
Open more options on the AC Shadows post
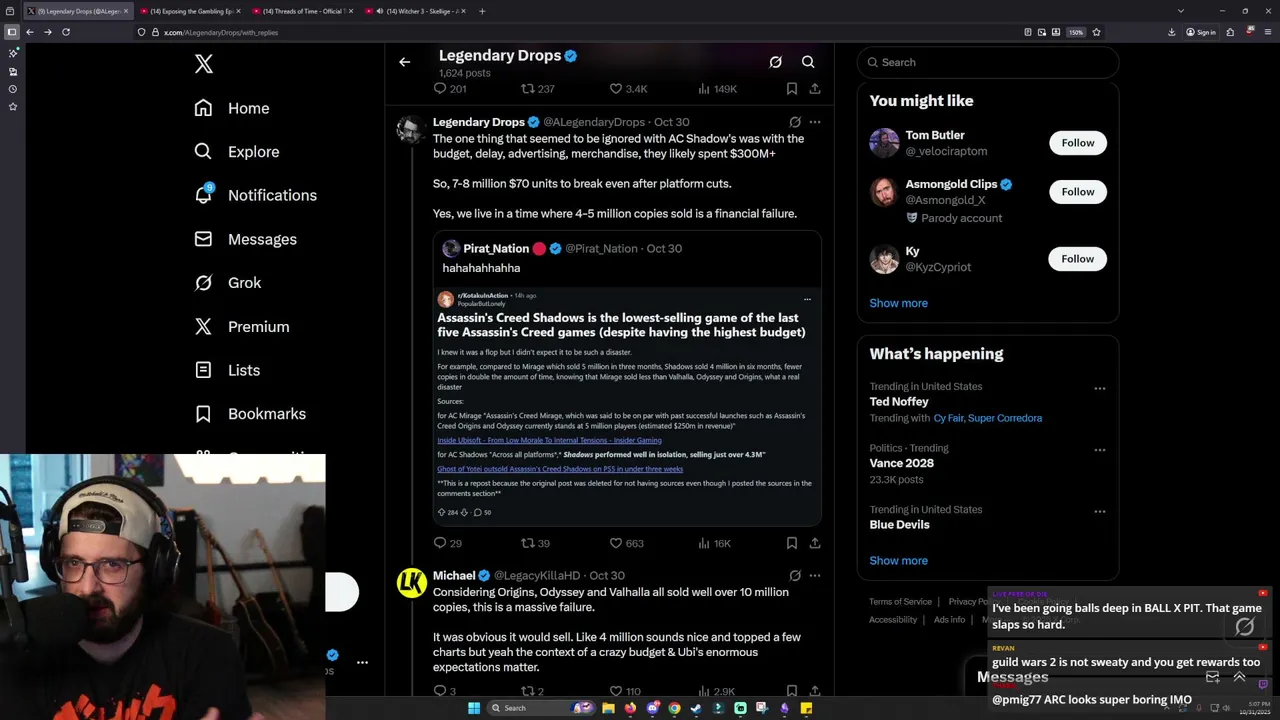815,122
